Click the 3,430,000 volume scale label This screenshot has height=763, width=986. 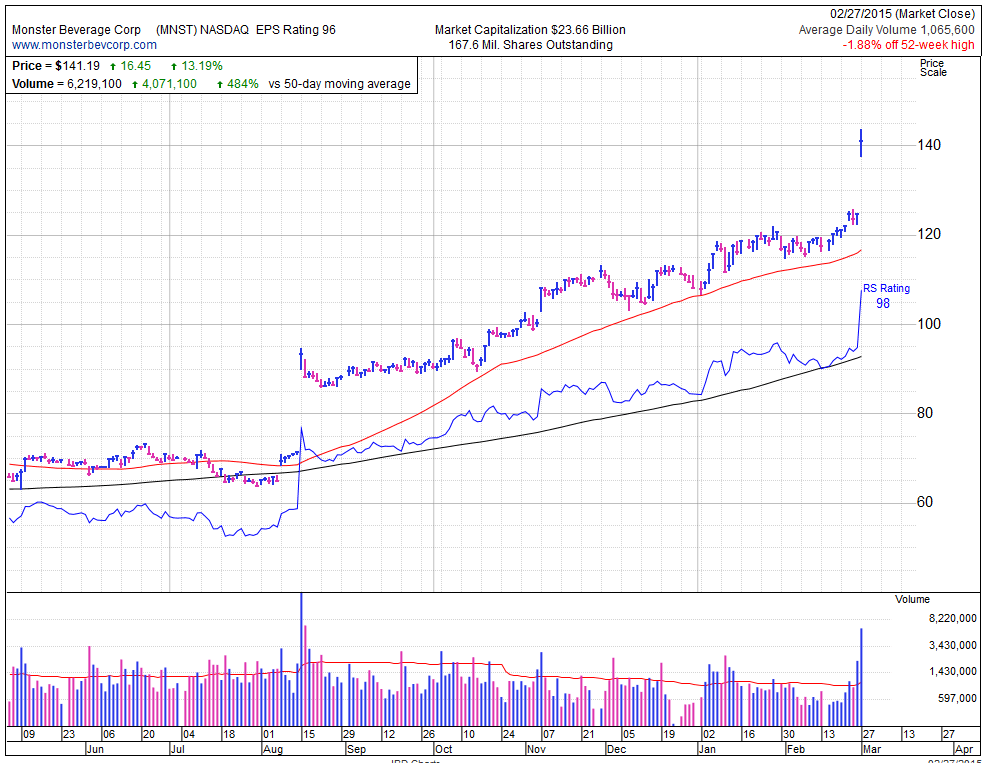pyautogui.click(x=953, y=645)
